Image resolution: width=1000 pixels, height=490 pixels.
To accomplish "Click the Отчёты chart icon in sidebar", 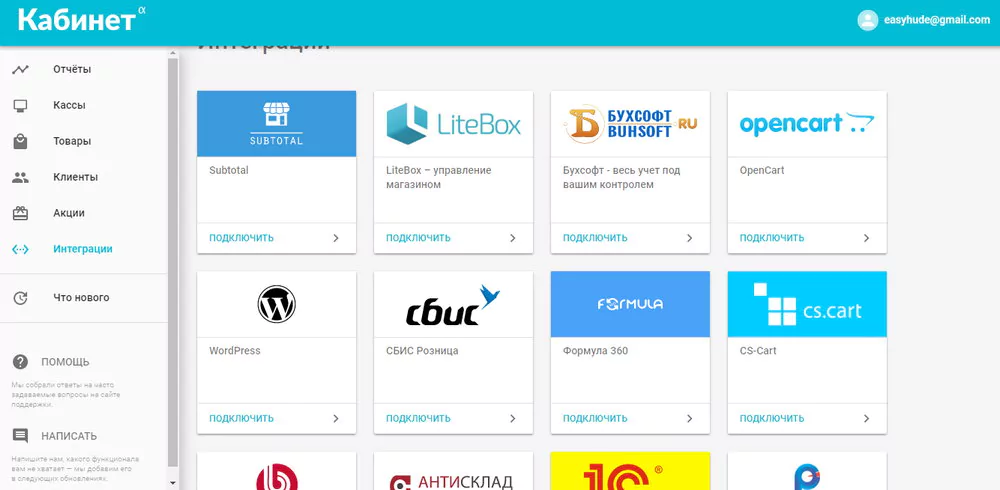I will click(20, 70).
